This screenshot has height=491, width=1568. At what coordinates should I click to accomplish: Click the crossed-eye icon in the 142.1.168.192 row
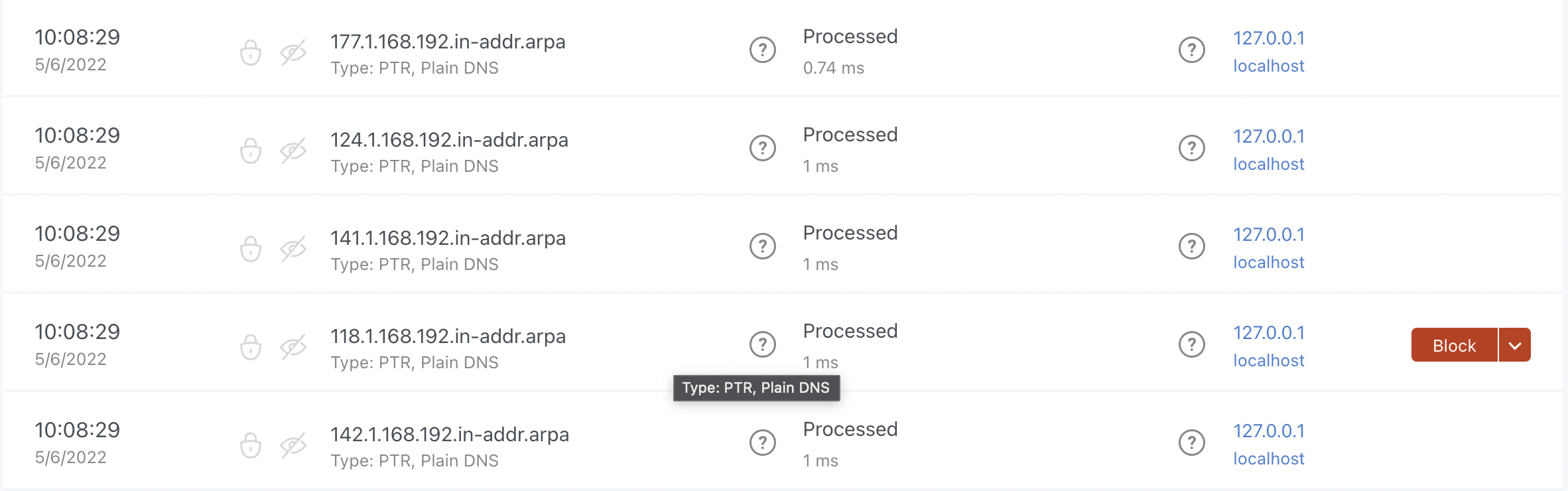pyautogui.click(x=293, y=445)
